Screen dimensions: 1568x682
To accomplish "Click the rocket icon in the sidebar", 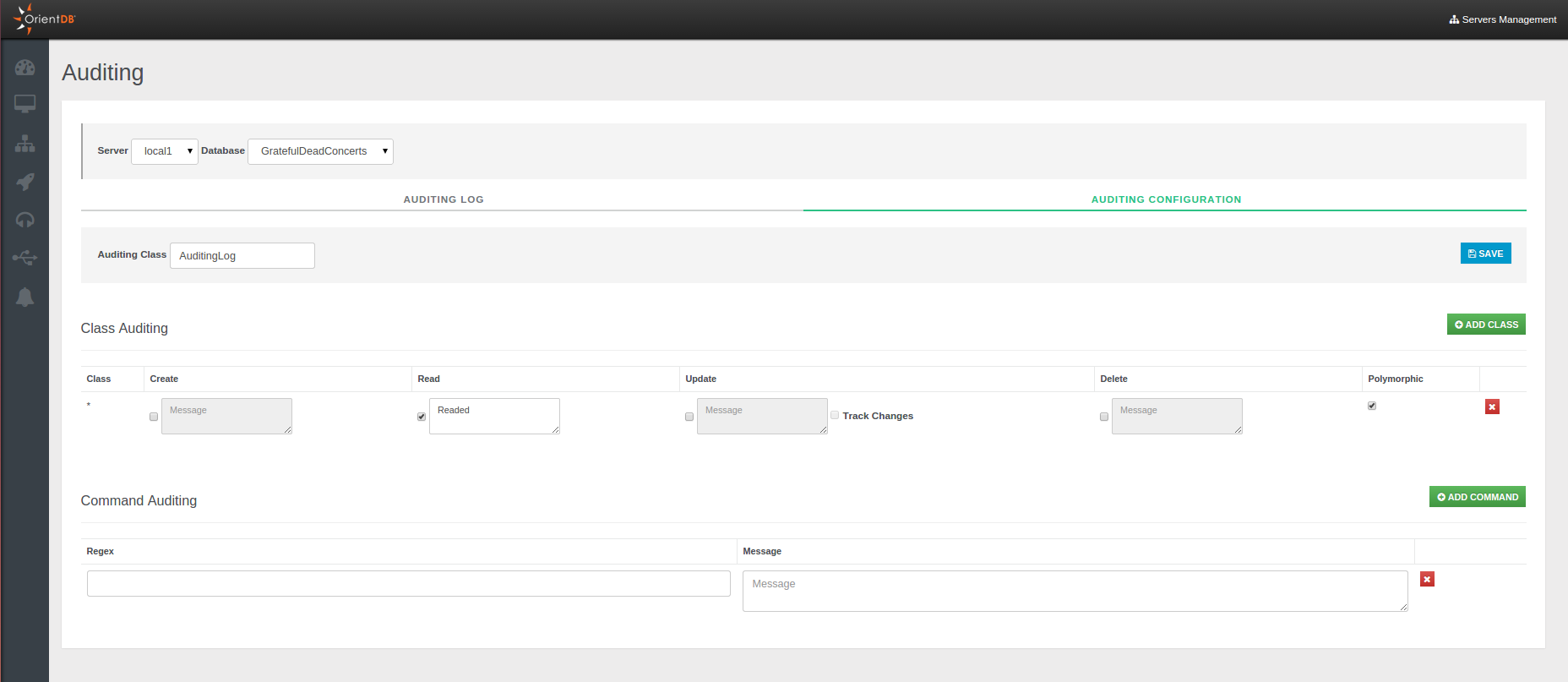I will click(x=24, y=182).
